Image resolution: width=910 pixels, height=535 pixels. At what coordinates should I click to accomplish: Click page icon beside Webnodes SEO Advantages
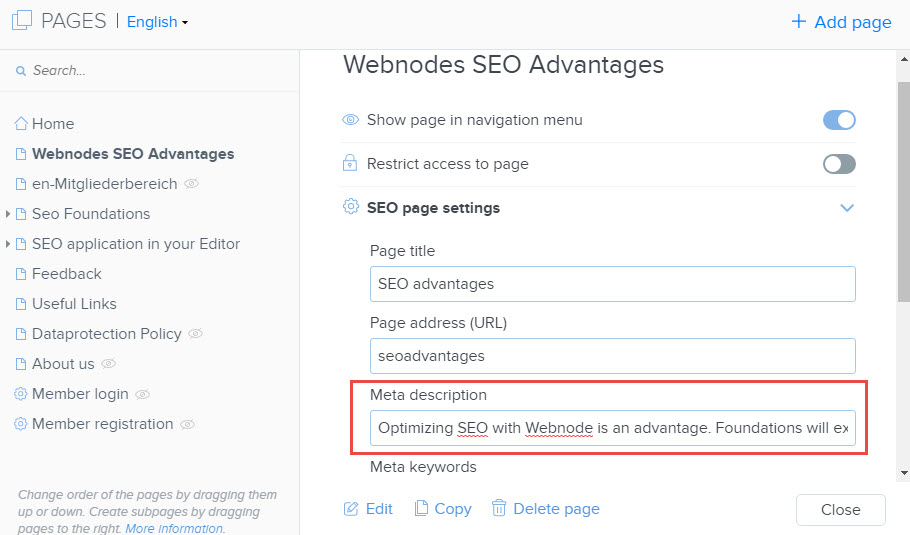(21, 154)
